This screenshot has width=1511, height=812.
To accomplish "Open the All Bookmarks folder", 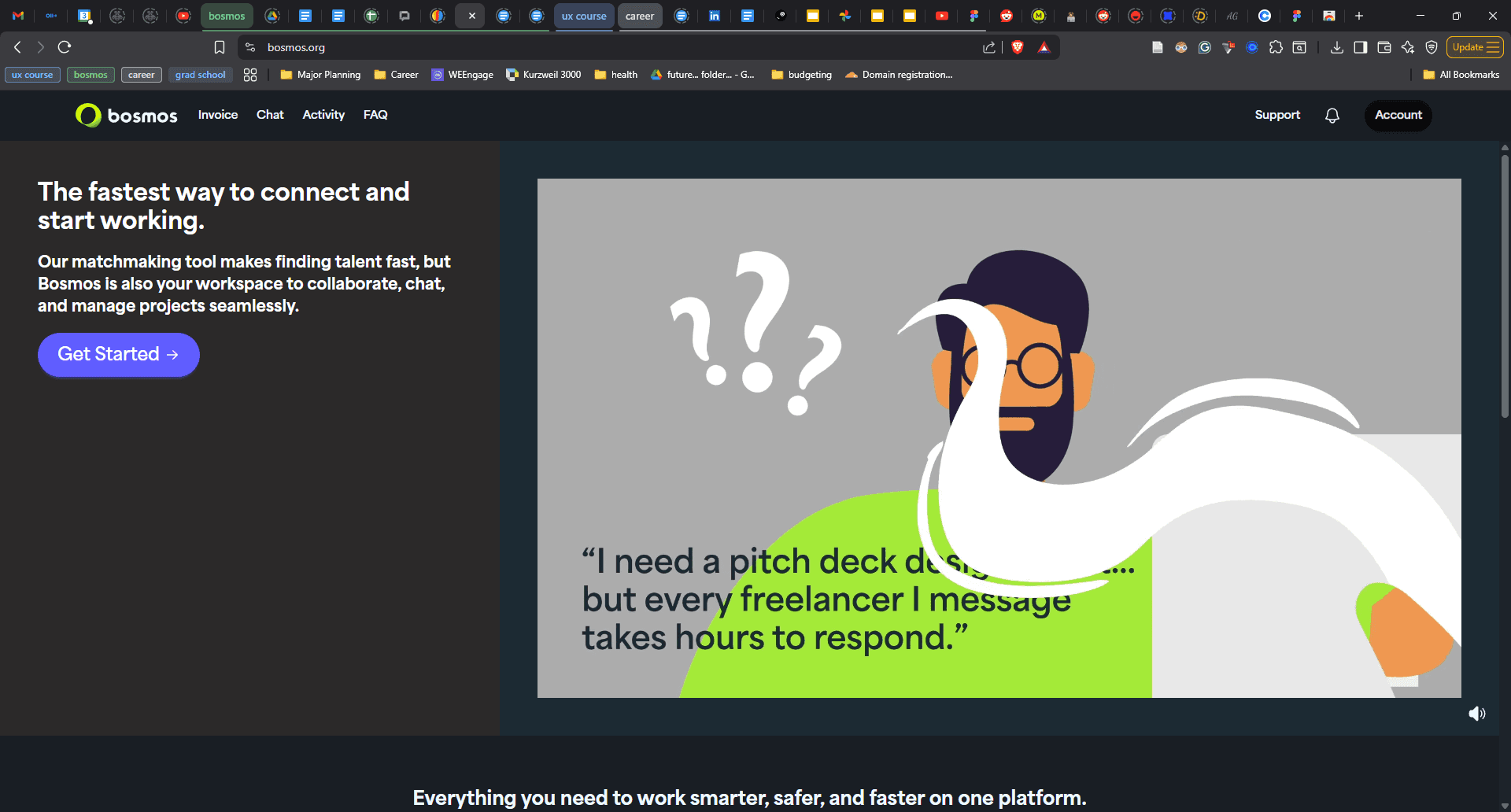I will pos(1461,75).
